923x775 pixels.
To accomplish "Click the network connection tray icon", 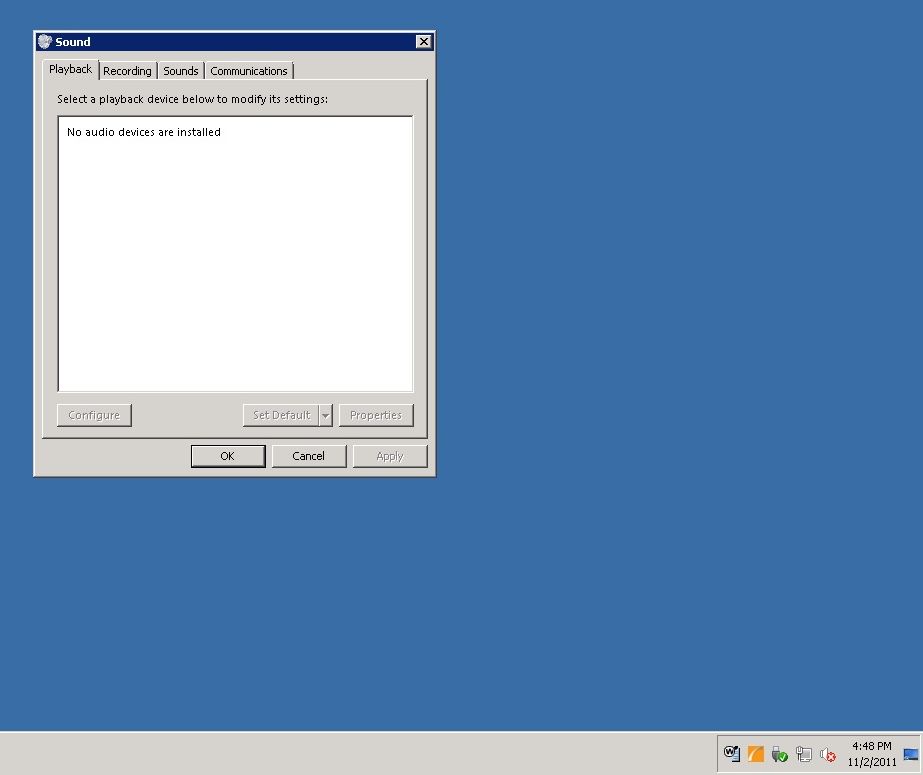I will [x=804, y=754].
